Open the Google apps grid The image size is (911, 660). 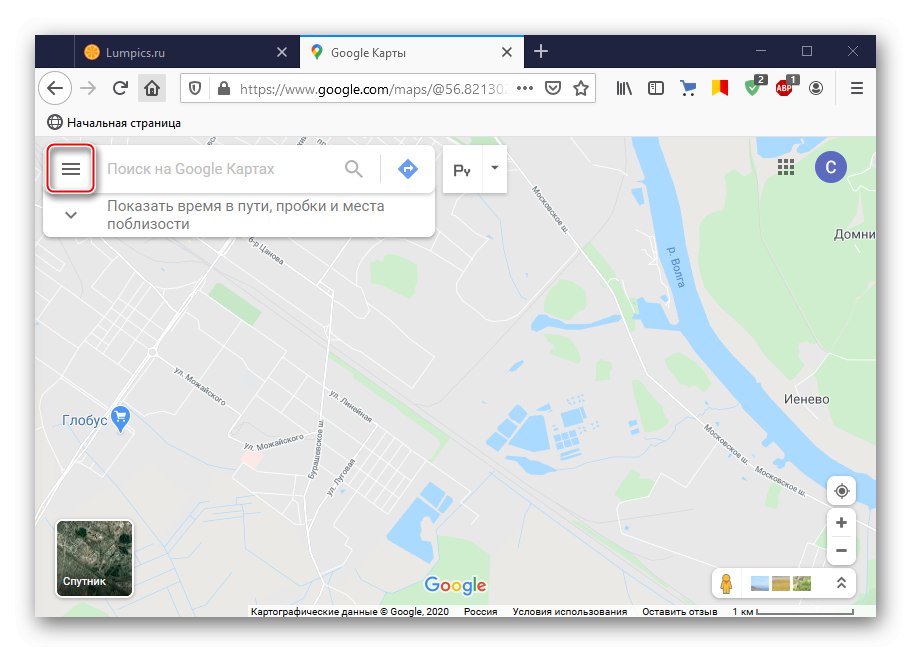788,167
